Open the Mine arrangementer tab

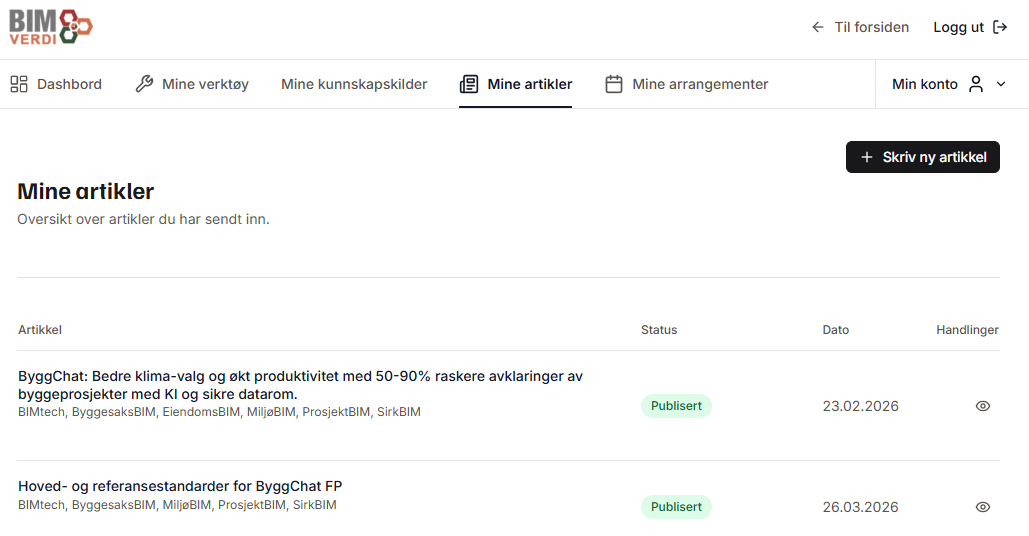point(686,84)
